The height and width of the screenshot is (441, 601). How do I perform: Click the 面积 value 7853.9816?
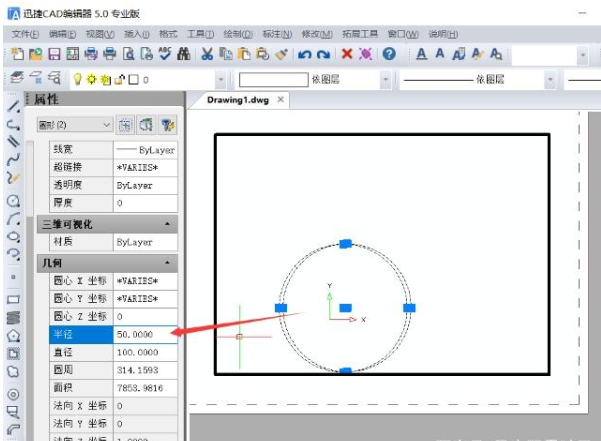point(145,388)
